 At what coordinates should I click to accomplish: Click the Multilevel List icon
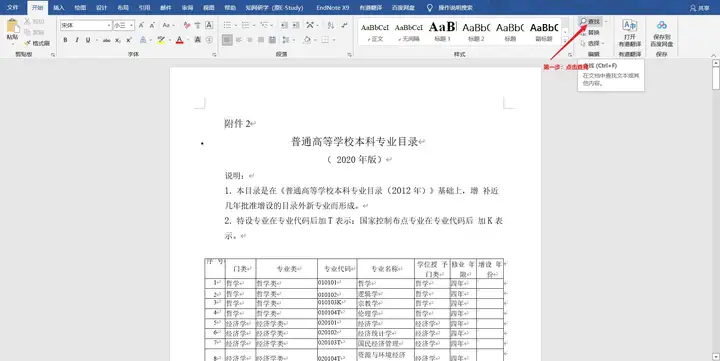click(264, 25)
